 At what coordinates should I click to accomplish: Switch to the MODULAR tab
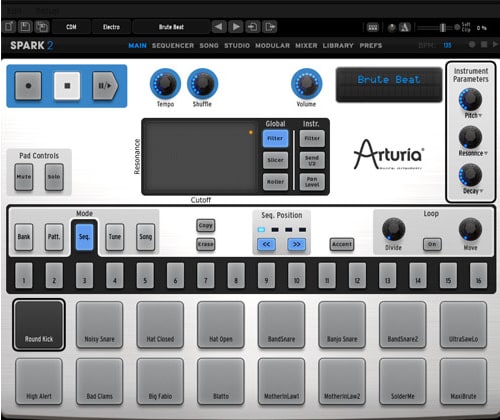pos(272,45)
